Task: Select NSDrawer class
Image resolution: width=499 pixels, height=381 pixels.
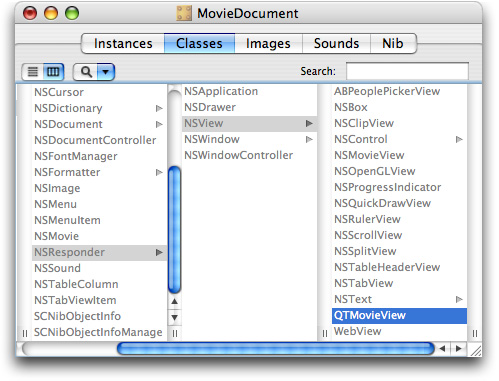Action: coord(210,107)
